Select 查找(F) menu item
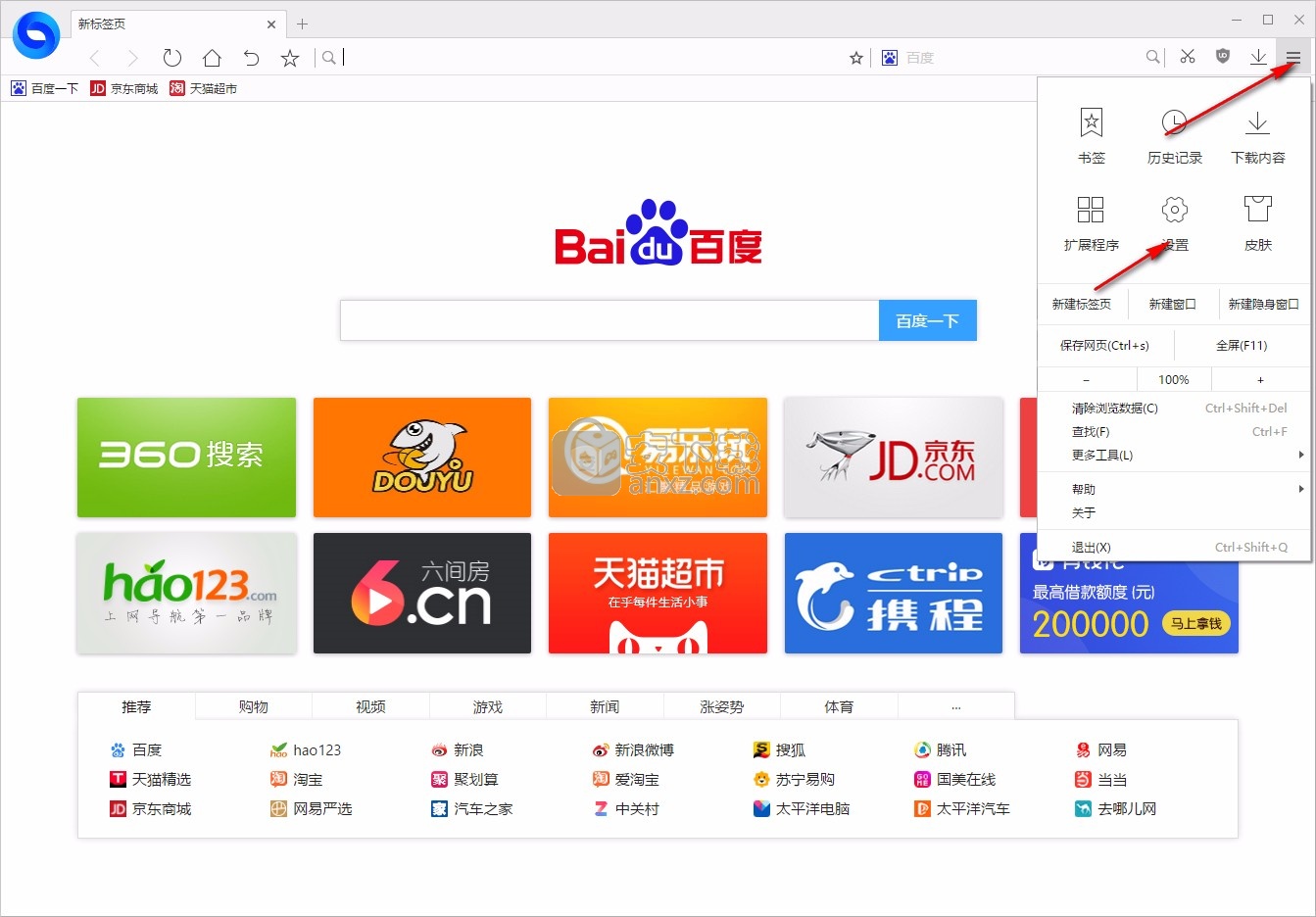1316x917 pixels. pyautogui.click(x=1174, y=431)
